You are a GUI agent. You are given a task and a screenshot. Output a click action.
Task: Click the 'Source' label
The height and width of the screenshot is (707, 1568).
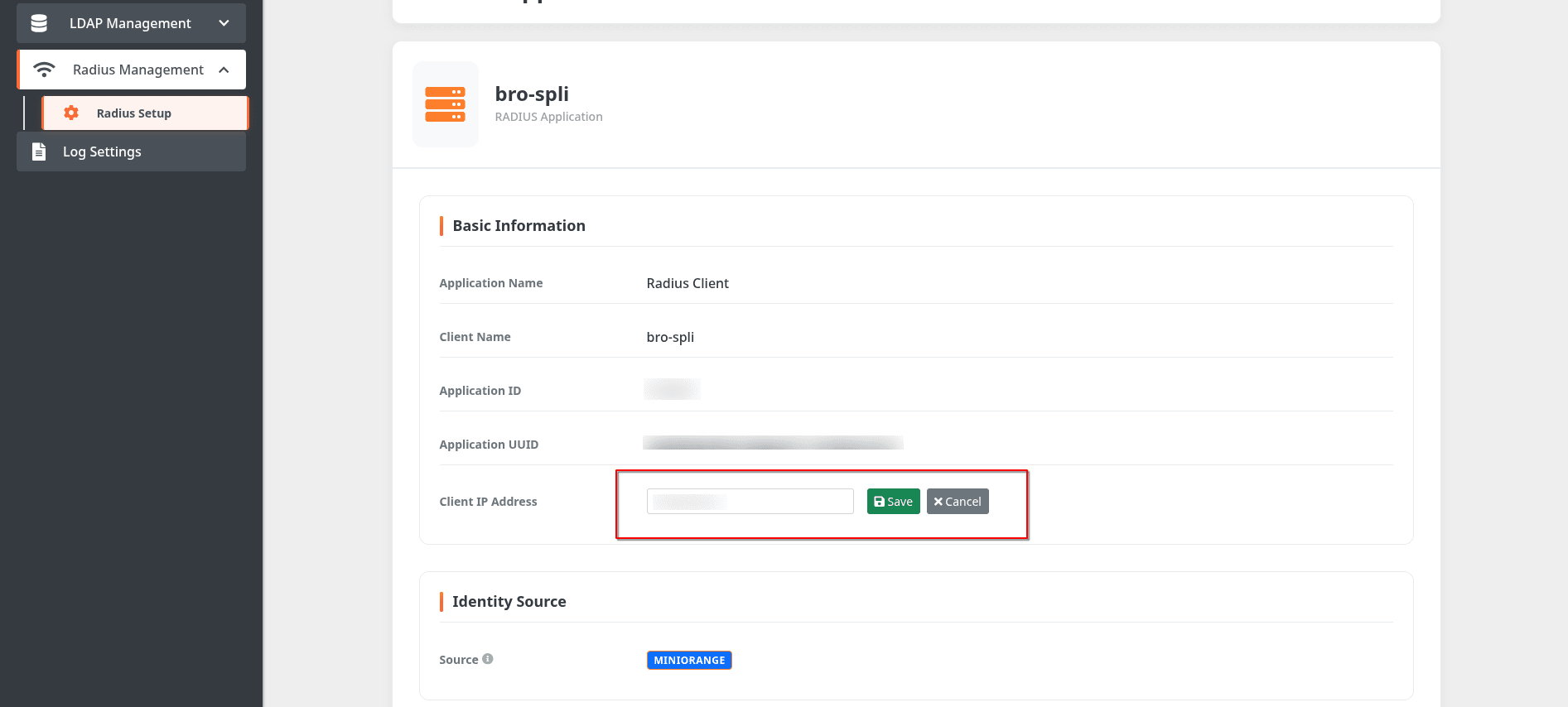click(x=459, y=660)
